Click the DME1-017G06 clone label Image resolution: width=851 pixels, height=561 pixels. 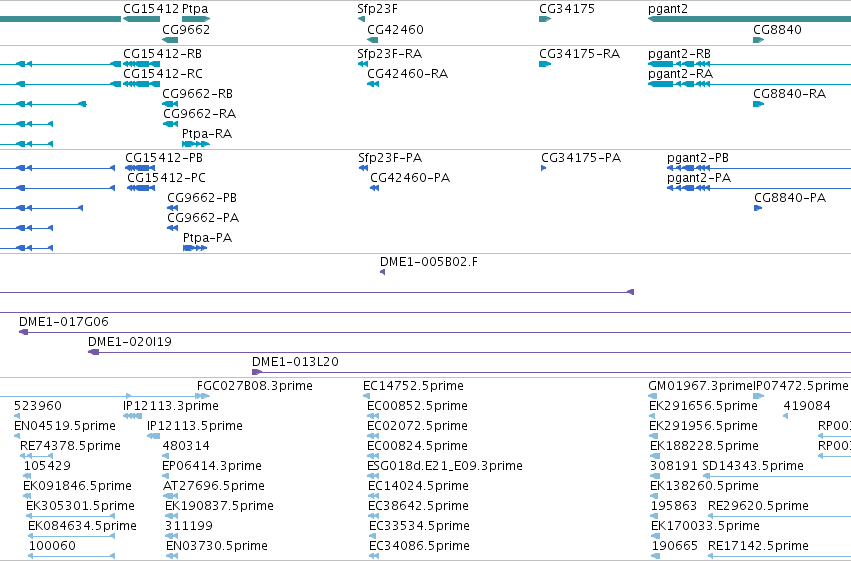pyautogui.click(x=63, y=322)
